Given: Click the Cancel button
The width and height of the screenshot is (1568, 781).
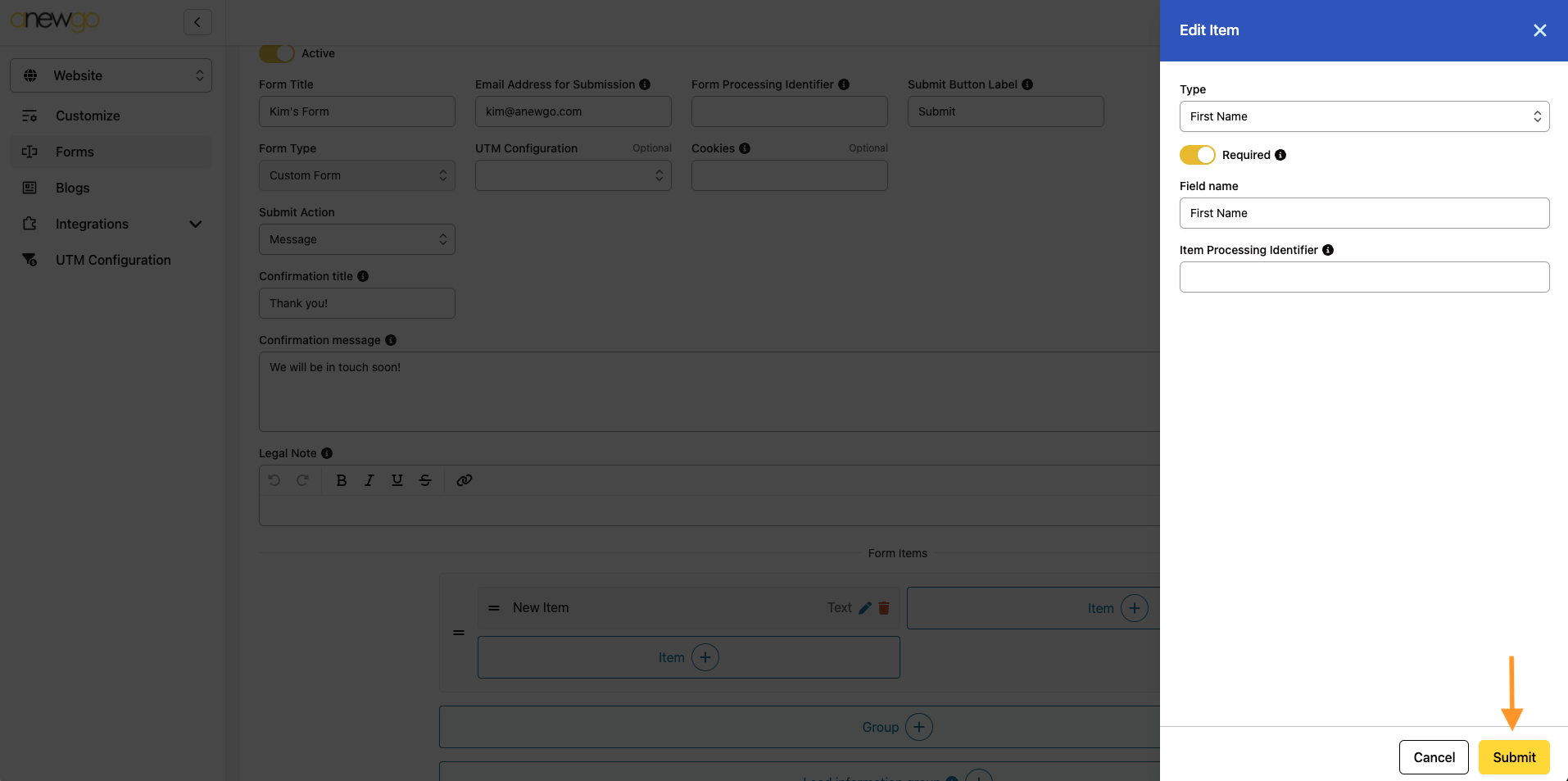Looking at the screenshot, I should [1434, 757].
